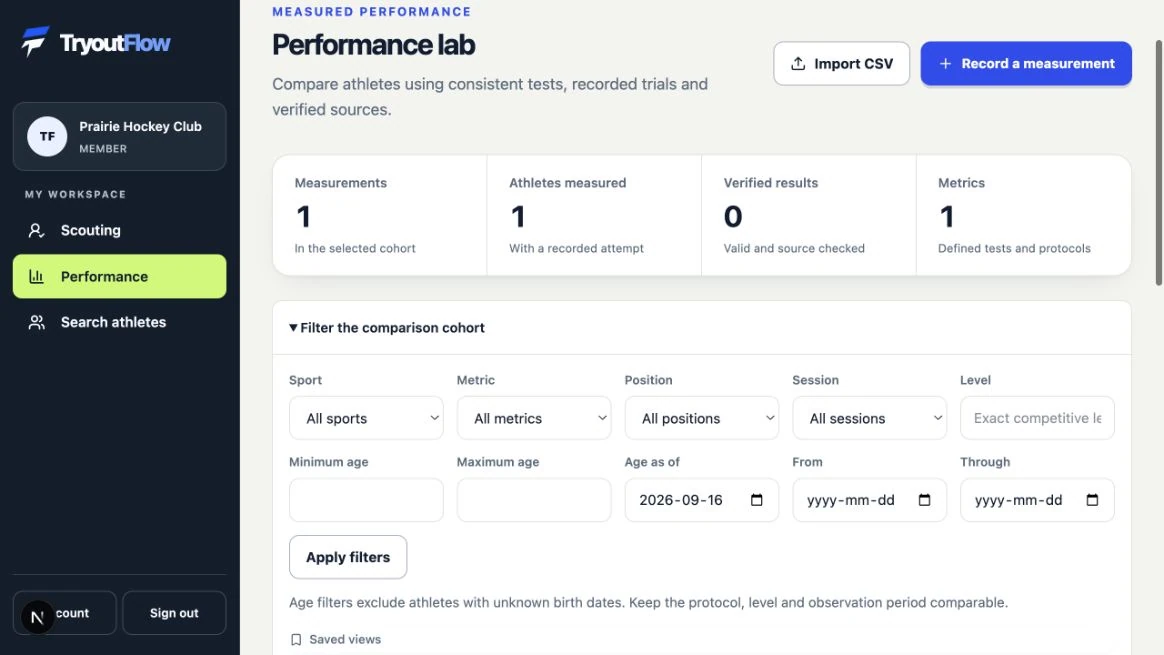Open the Position dropdown showing All positions
Screen dimensions: 1164x655
(702, 418)
